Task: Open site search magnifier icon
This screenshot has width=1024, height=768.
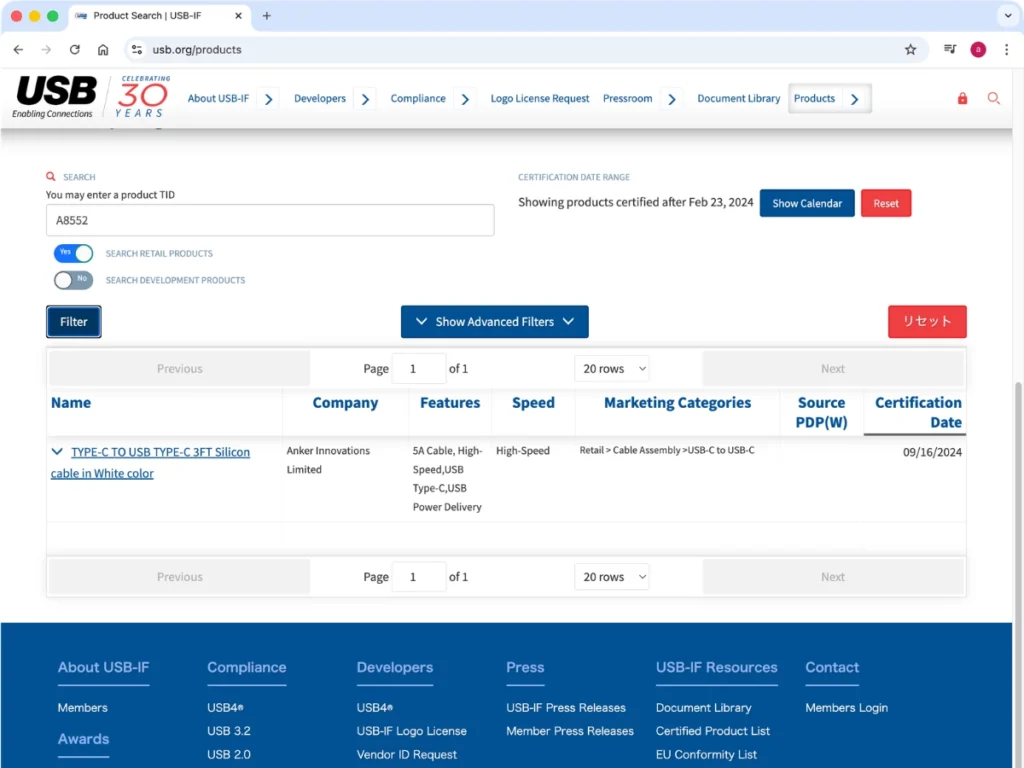Action: pyautogui.click(x=993, y=98)
